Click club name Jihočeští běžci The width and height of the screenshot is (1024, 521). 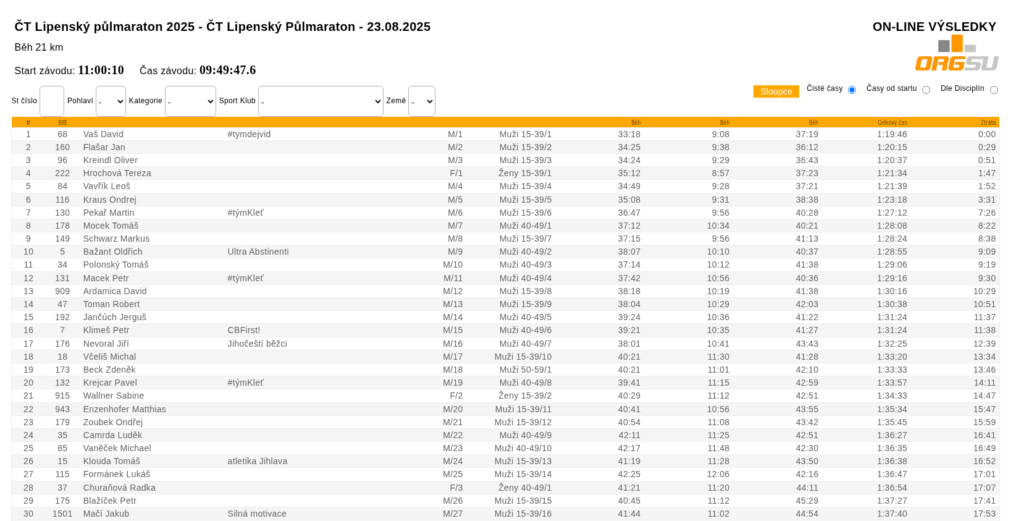point(257,343)
